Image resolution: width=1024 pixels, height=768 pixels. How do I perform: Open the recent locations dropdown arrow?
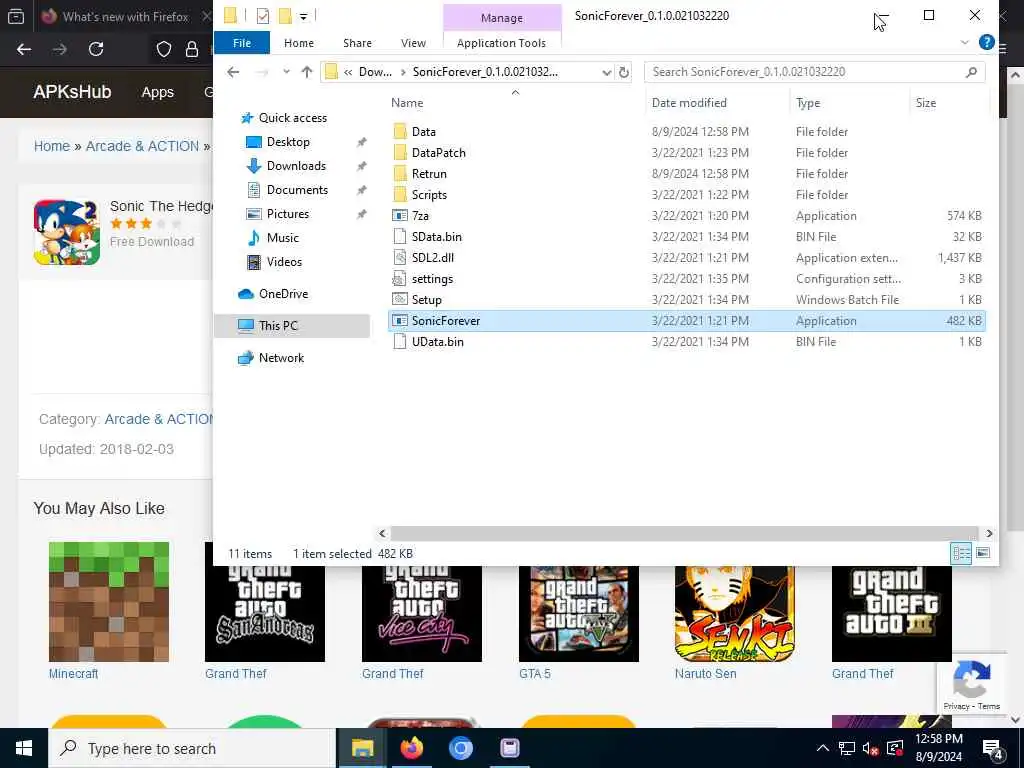click(286, 72)
